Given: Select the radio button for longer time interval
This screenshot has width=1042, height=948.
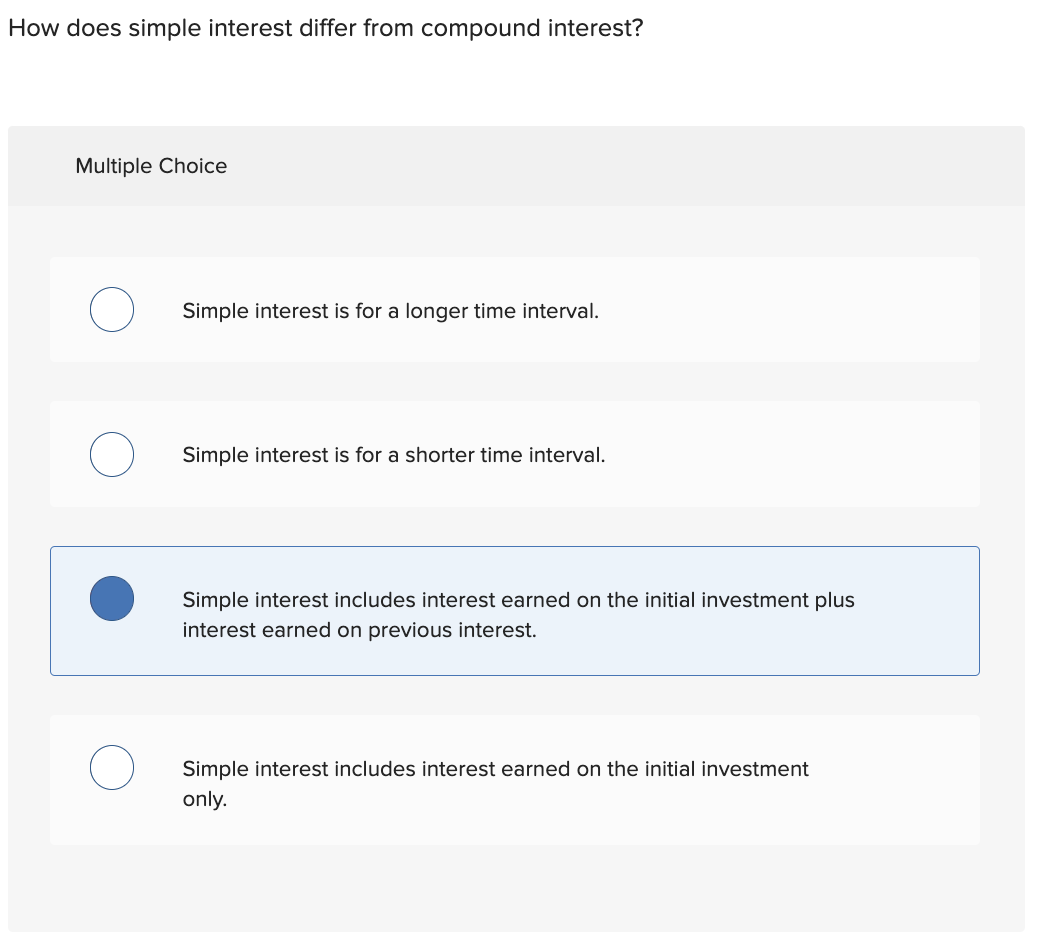Looking at the screenshot, I should click(x=112, y=309).
